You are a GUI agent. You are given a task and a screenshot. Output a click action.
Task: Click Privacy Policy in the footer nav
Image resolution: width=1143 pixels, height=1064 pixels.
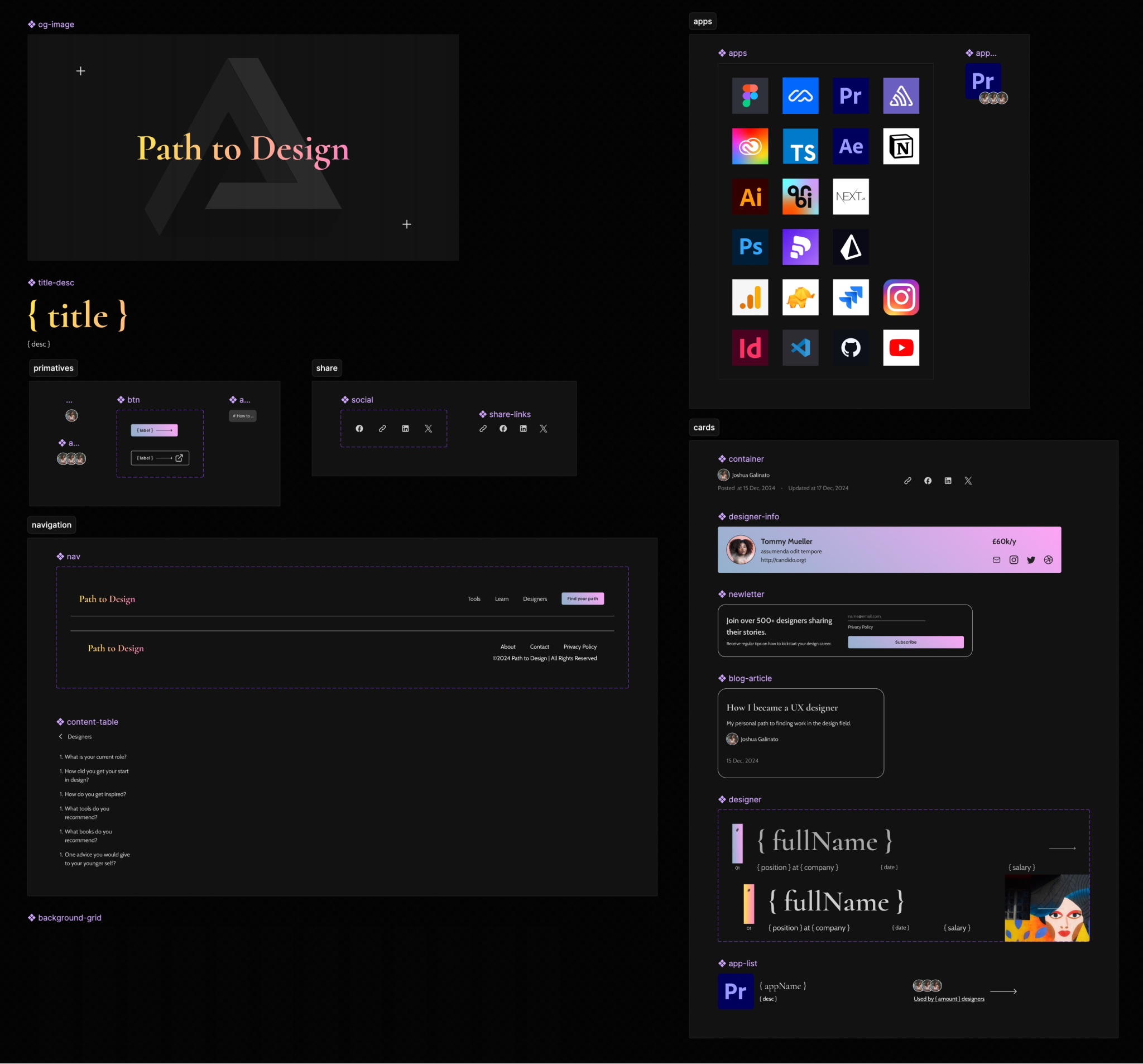click(x=579, y=646)
